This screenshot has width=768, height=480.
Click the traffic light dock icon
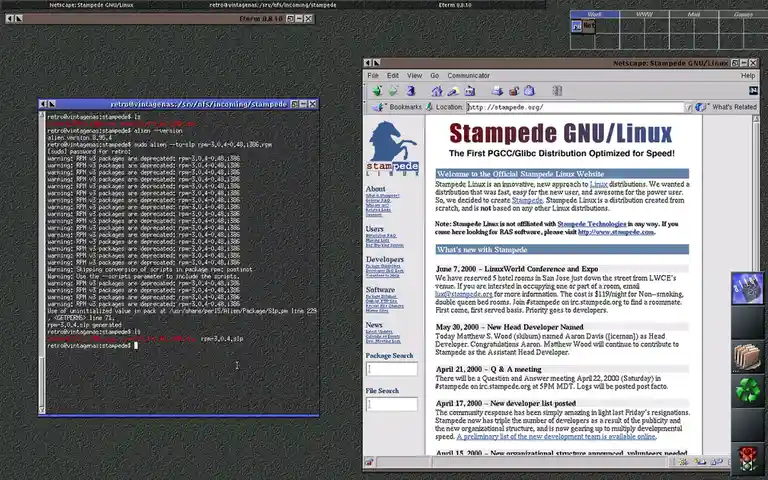point(747,459)
